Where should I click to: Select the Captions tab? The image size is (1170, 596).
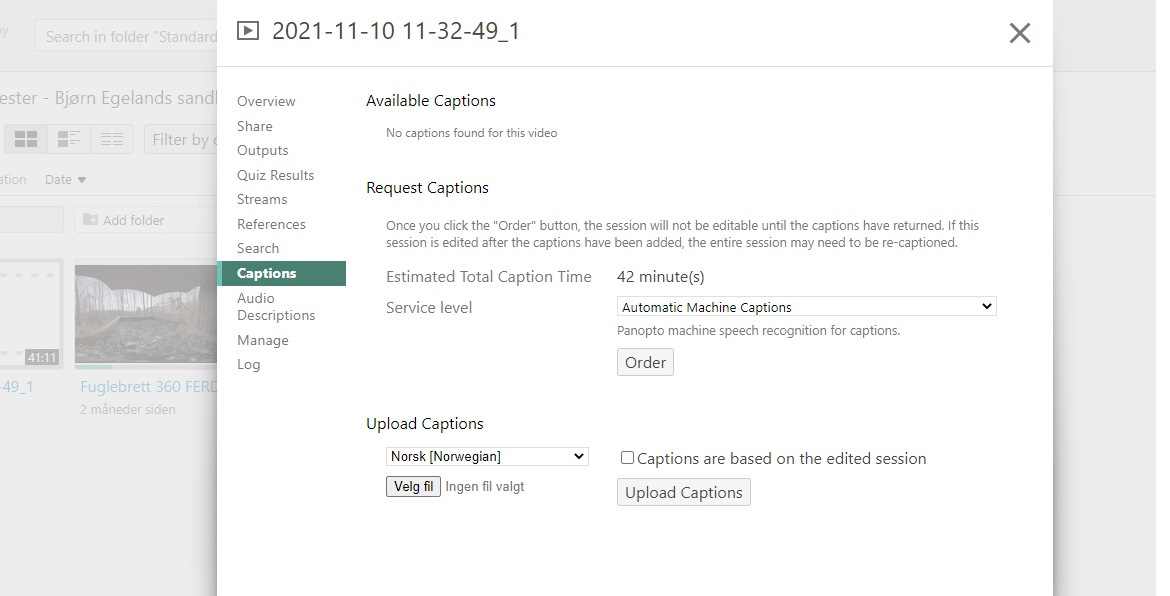click(282, 273)
